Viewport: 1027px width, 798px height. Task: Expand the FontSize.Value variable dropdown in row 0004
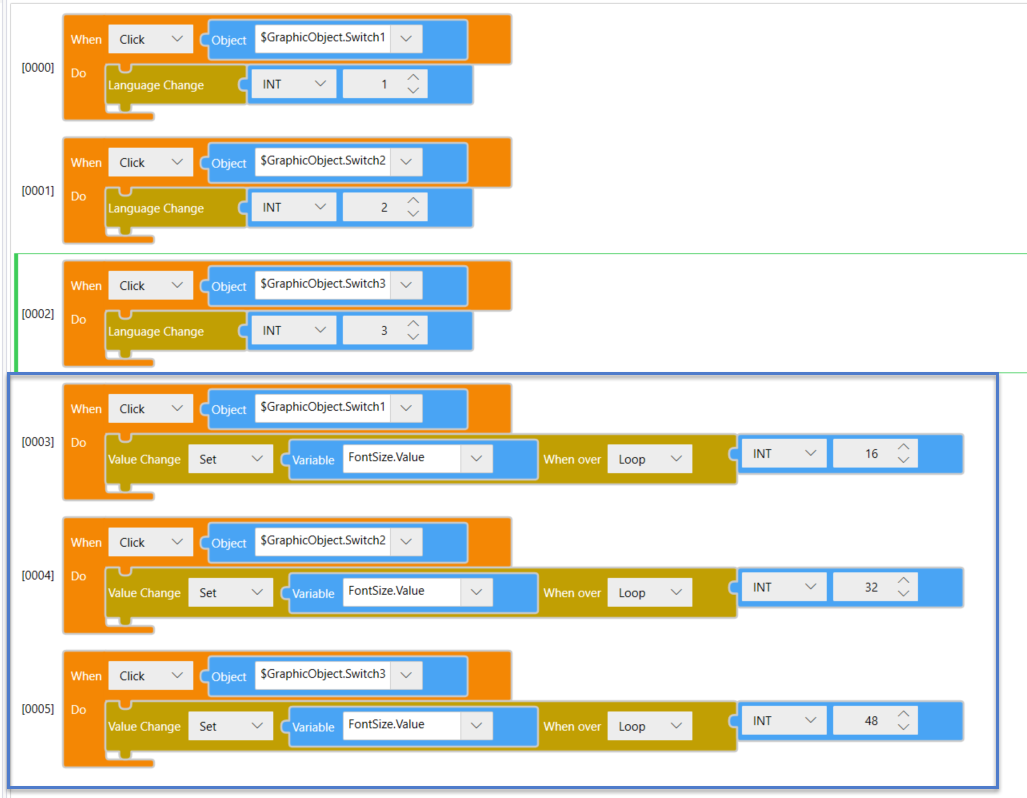[476, 592]
